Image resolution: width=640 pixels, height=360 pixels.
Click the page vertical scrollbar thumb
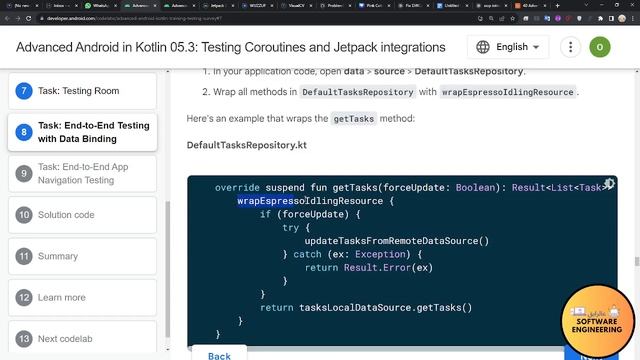[637, 261]
